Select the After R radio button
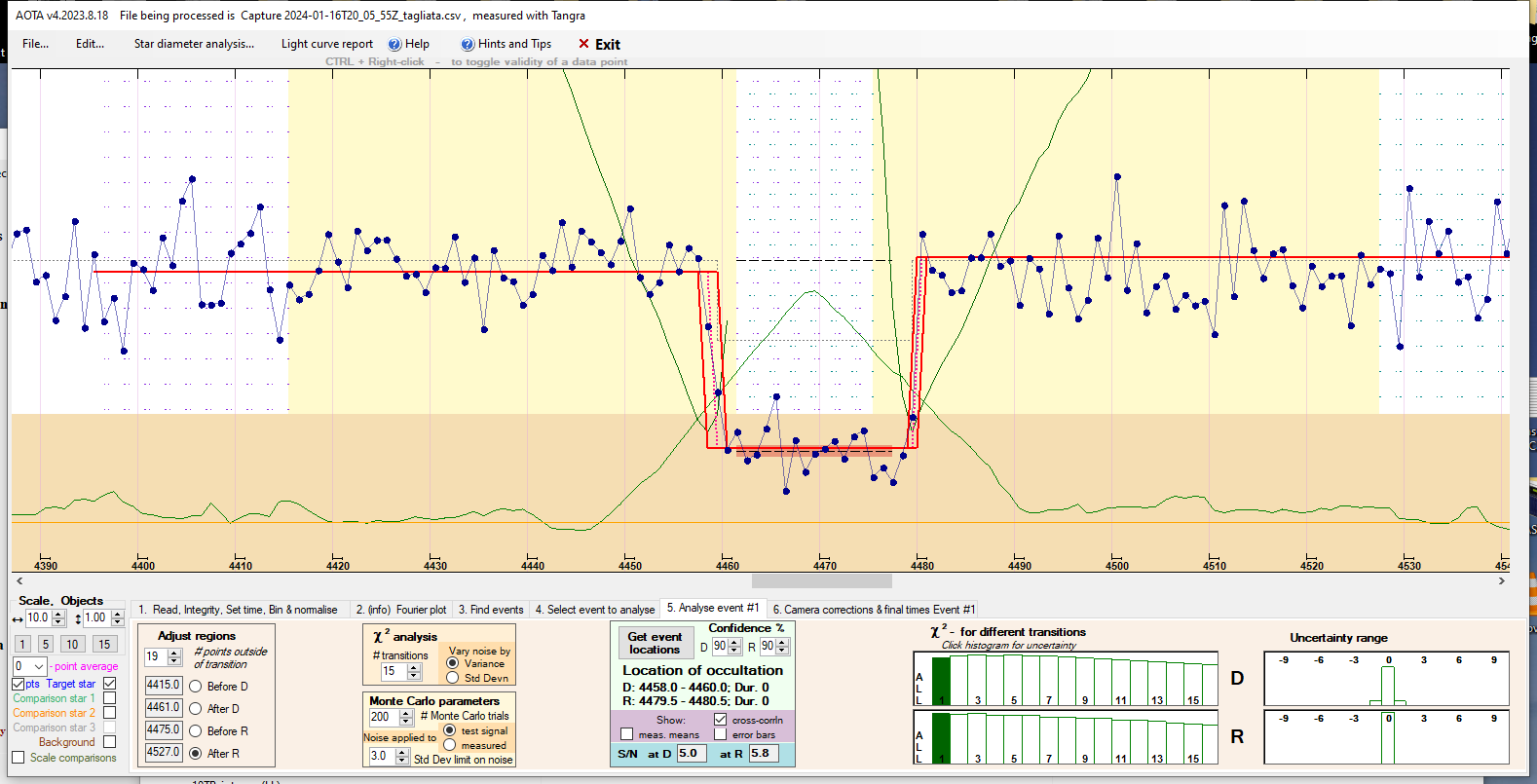Viewport: 1537px width, 784px height. click(x=196, y=754)
